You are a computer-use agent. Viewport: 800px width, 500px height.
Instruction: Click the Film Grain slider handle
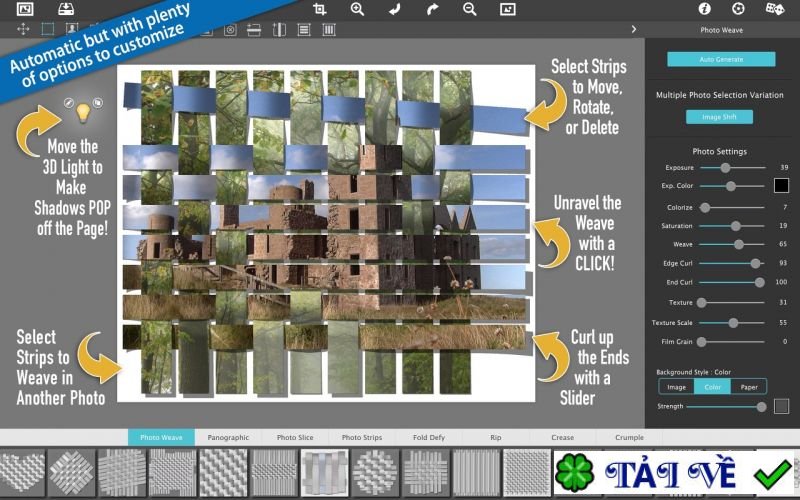tap(702, 342)
